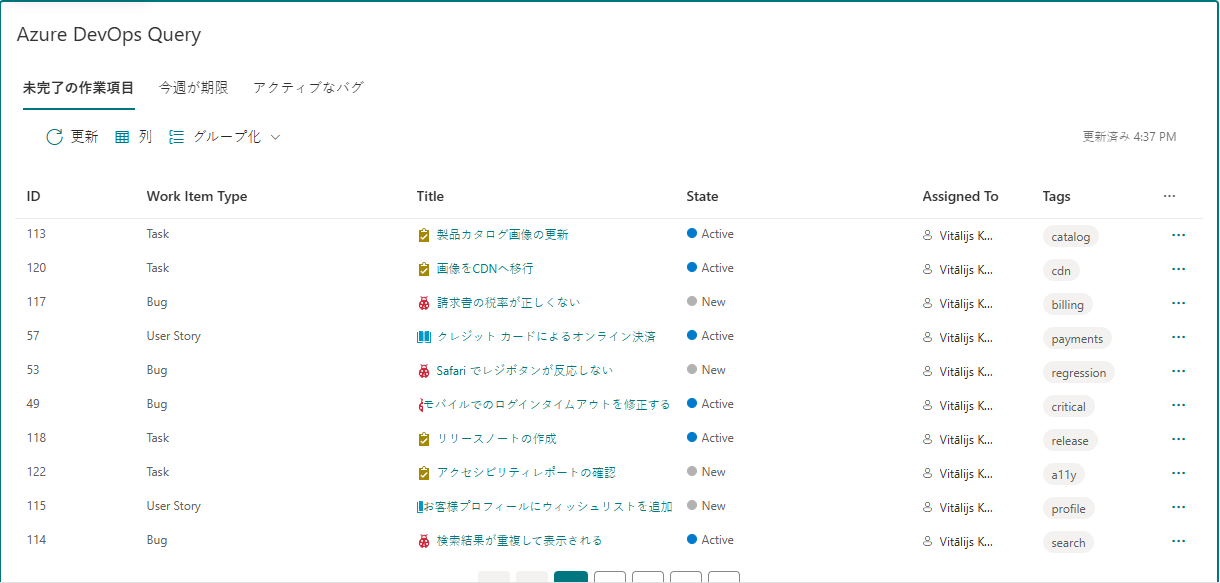The width and height of the screenshot is (1220, 583).
Task: Click the group-by (グループ化) list icon
Action: 177,137
